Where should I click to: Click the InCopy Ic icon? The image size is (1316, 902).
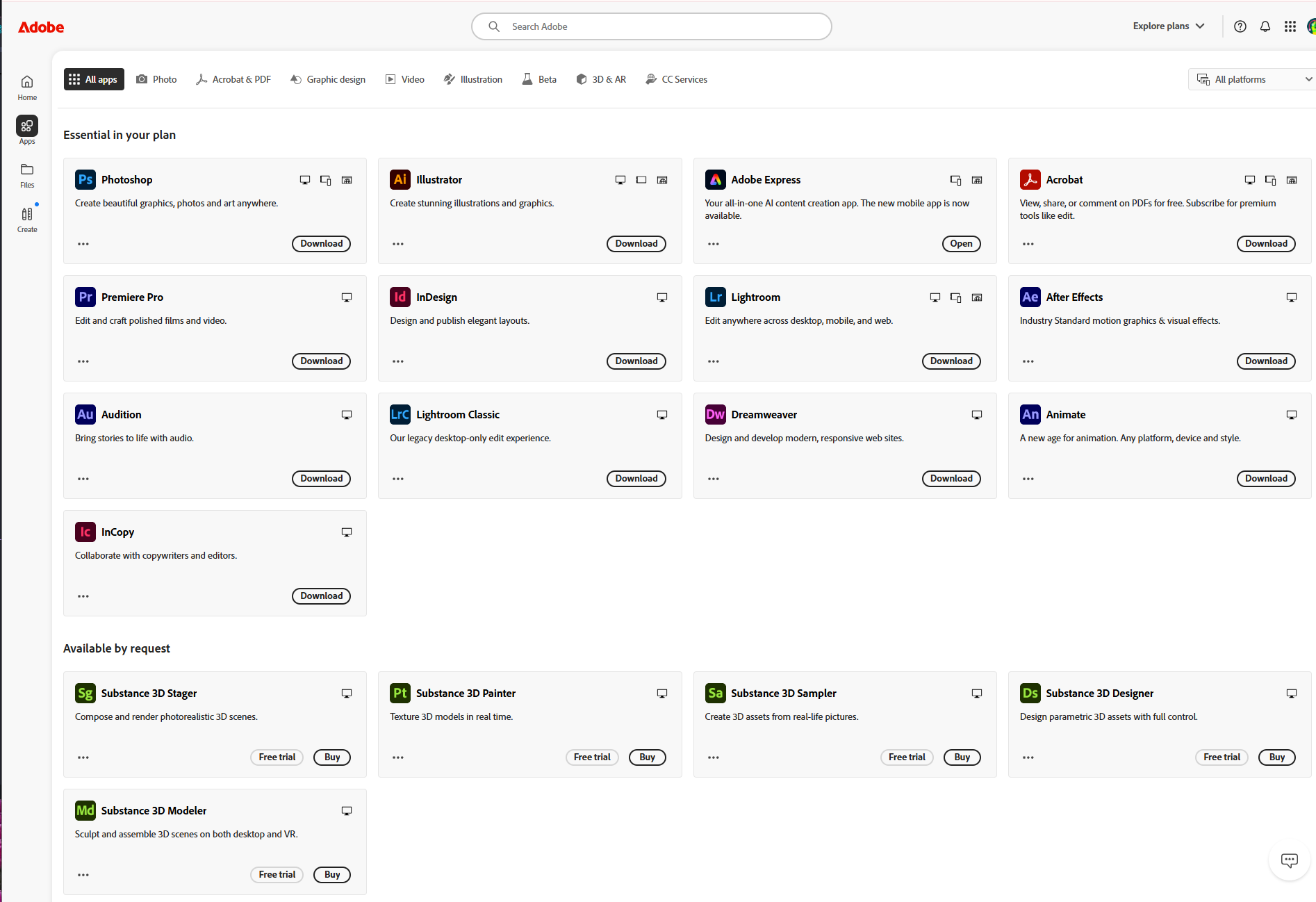pos(85,532)
